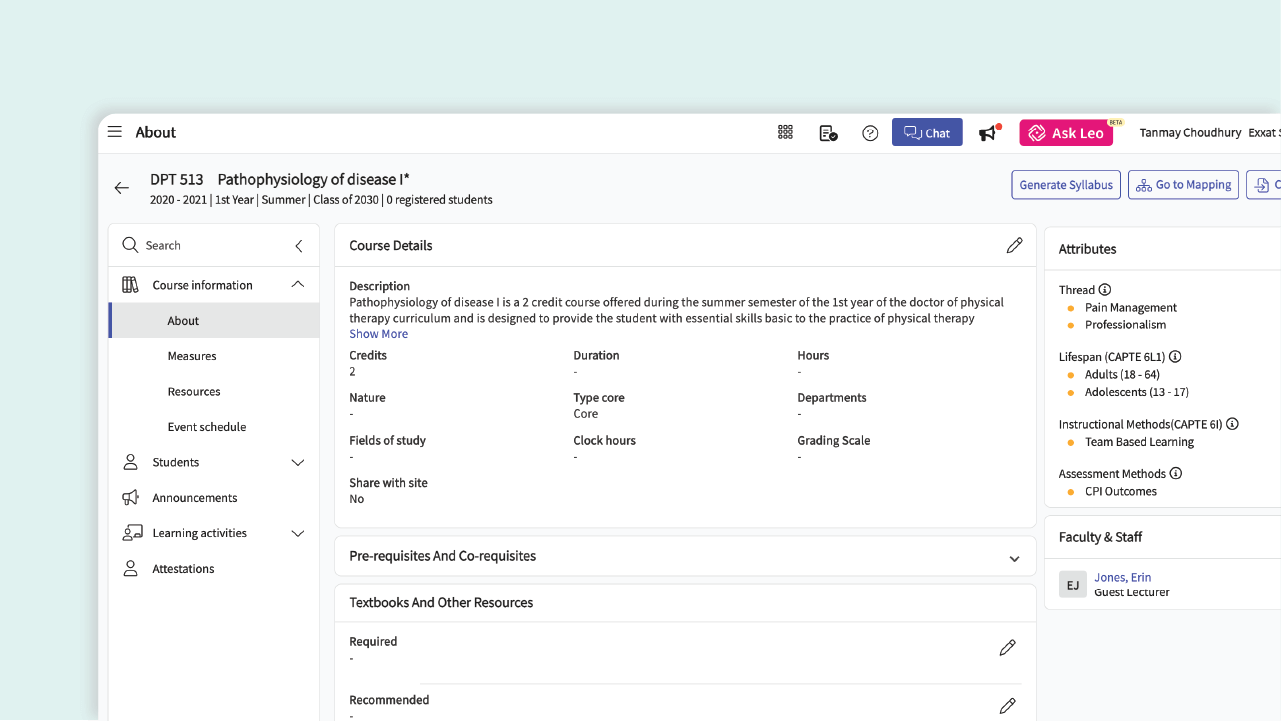Screen dimensions: 1281x721
Task: Click the Thread info icon
Action: [x=1105, y=290]
